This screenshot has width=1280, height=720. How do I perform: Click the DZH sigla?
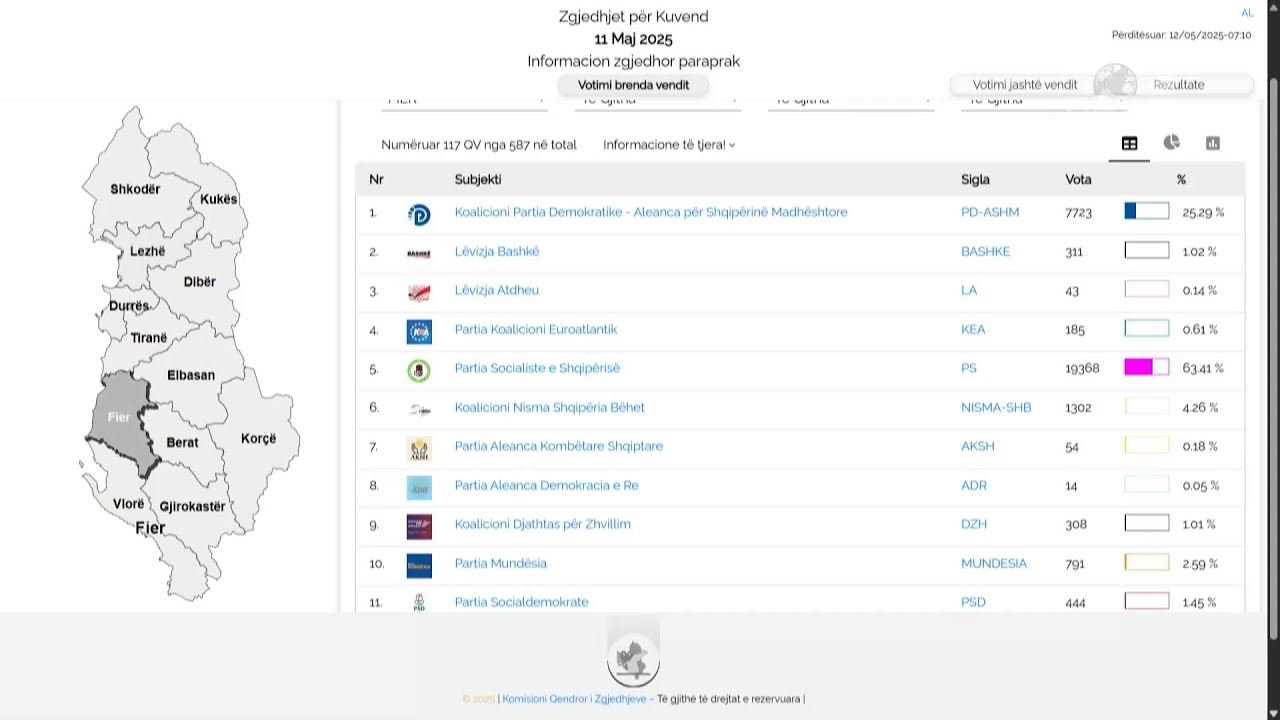[x=975, y=524]
